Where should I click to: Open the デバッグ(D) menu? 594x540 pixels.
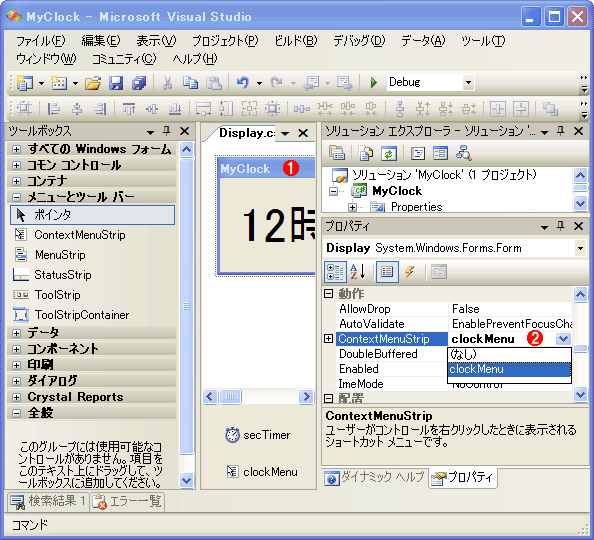coord(359,41)
